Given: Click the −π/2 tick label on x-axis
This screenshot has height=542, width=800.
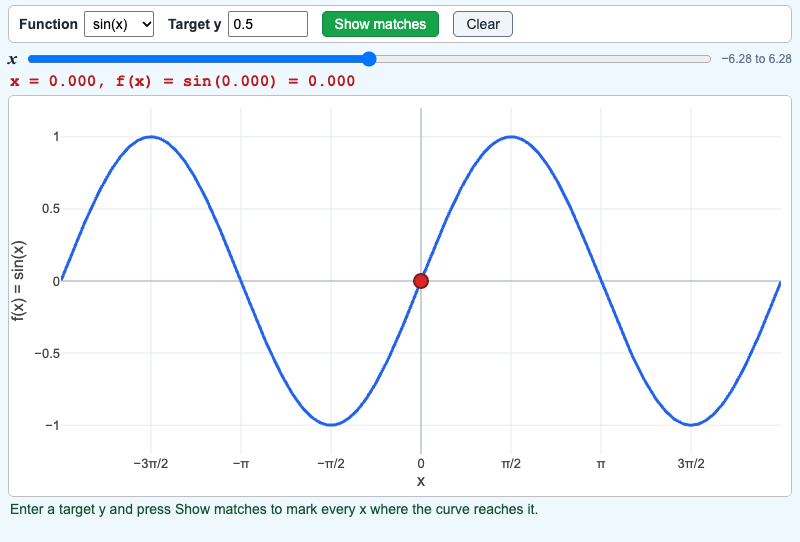Looking at the screenshot, I should (x=331, y=463).
